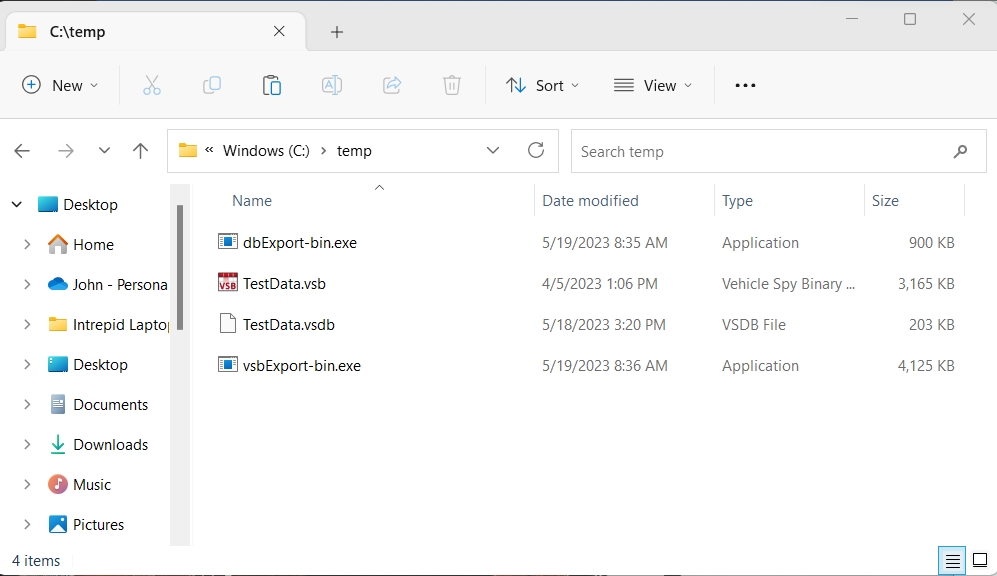Open the See more options menu
This screenshot has height=576, width=997.
[x=745, y=86]
